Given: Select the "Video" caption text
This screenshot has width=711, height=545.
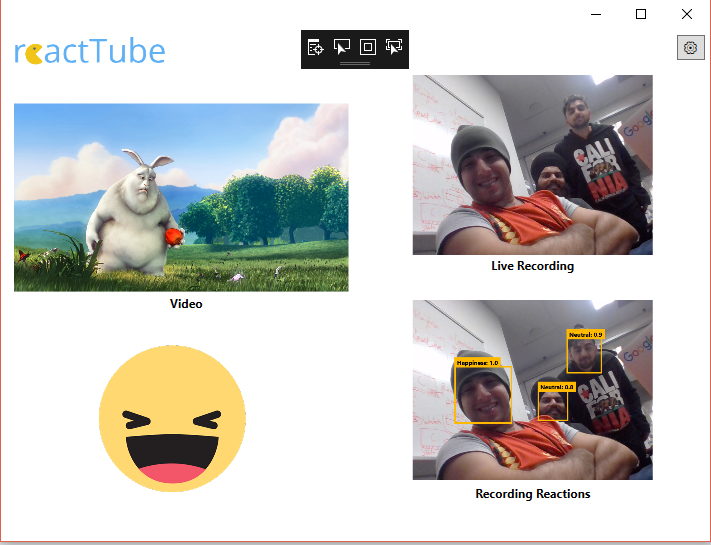Looking at the screenshot, I should (x=186, y=304).
